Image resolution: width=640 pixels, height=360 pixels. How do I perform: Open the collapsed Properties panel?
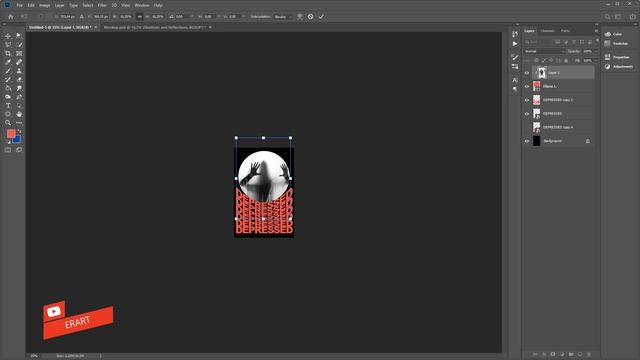click(x=618, y=57)
